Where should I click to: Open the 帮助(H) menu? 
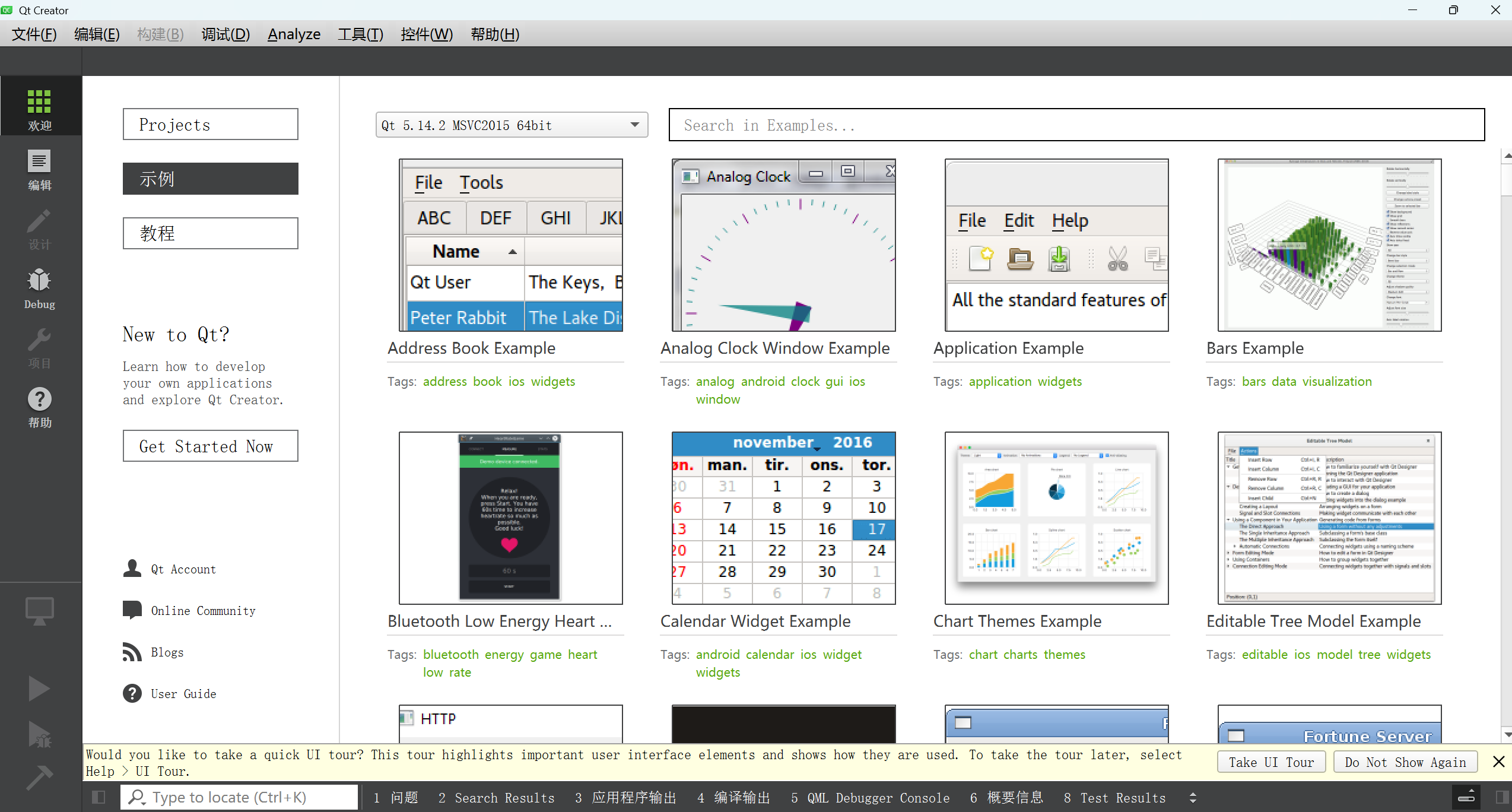[495, 34]
